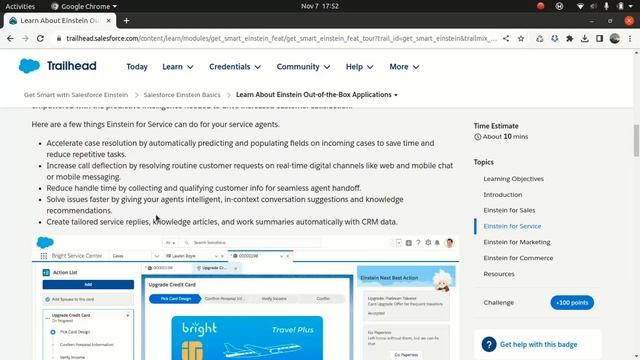640x360 pixels.
Task: Go back to the previous page
Action: click(x=10, y=38)
